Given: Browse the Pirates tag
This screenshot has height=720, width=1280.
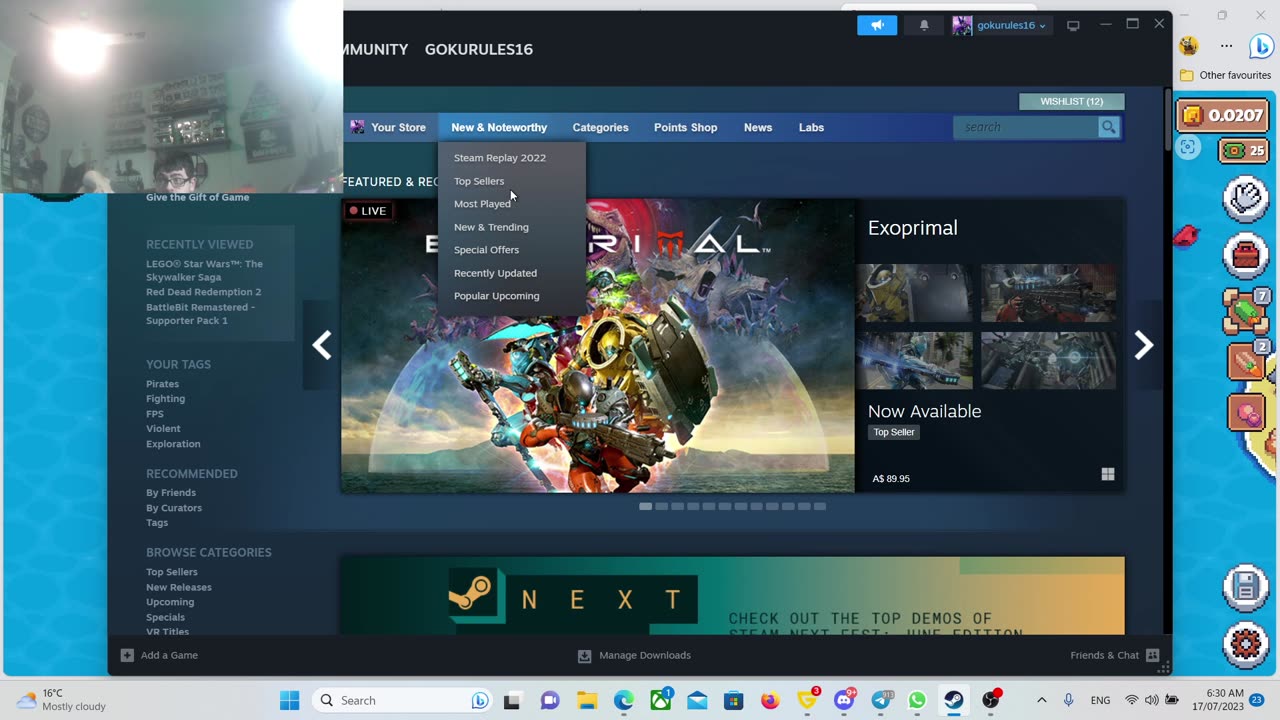Looking at the screenshot, I should click(162, 384).
